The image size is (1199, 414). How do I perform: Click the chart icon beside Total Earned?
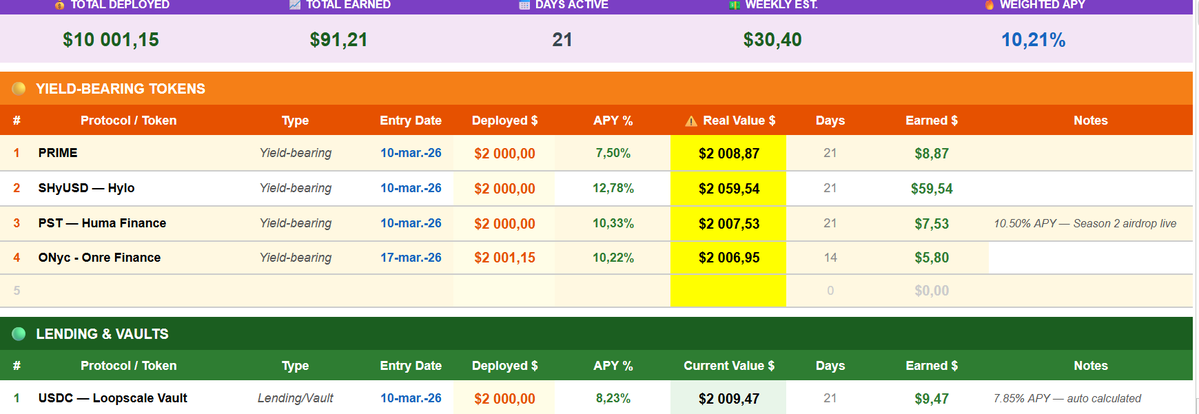(294, 5)
